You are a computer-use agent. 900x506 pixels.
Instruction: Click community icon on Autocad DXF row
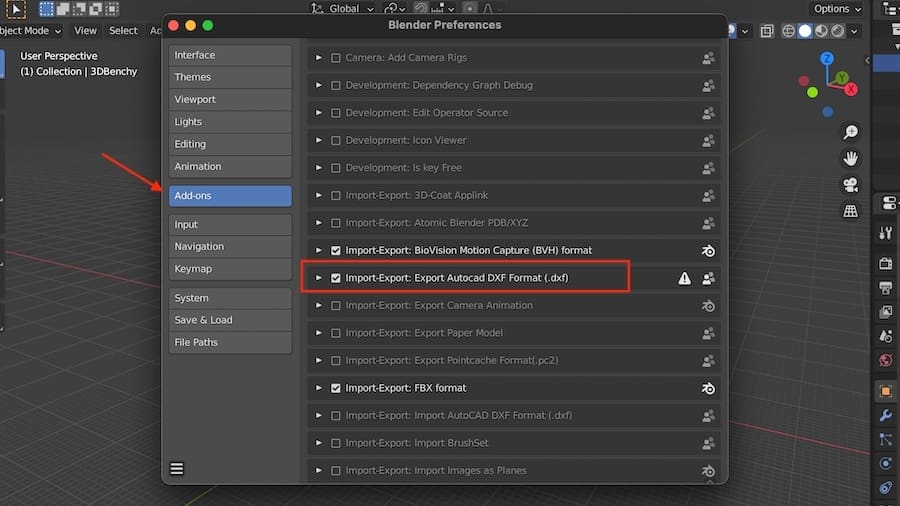click(x=708, y=278)
